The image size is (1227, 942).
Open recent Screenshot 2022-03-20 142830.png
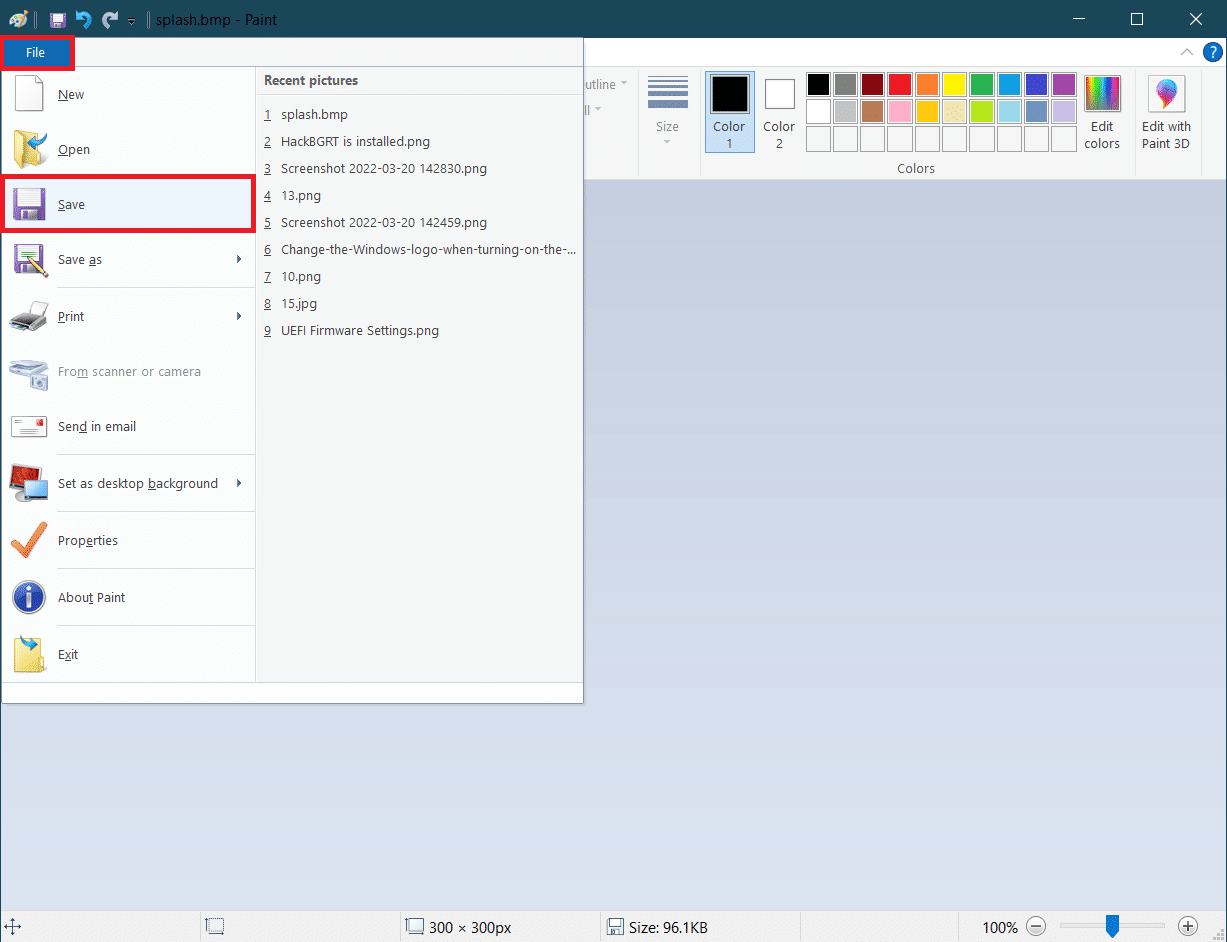coord(420,169)
